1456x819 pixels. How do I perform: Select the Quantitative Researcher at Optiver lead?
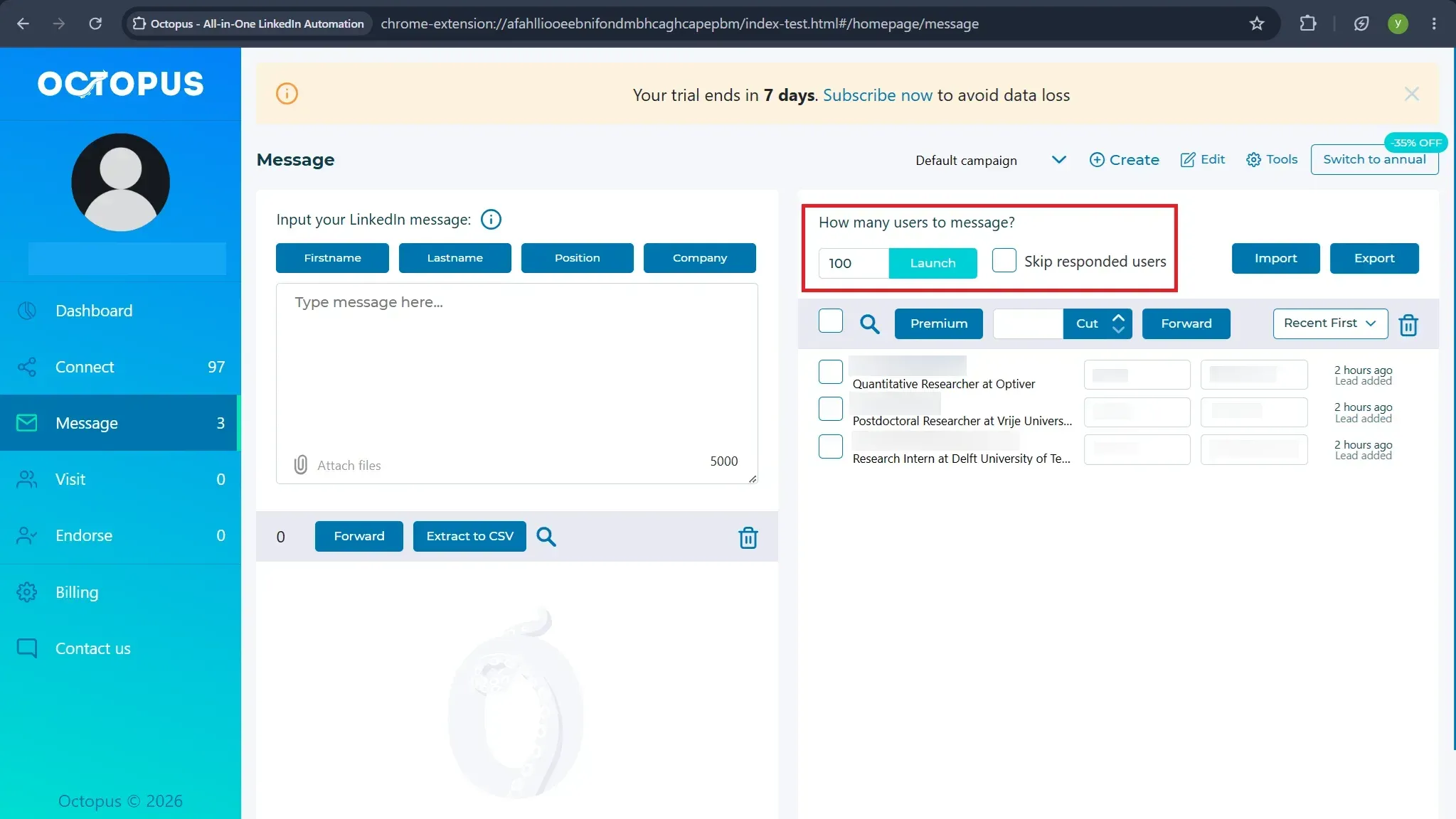(830, 371)
